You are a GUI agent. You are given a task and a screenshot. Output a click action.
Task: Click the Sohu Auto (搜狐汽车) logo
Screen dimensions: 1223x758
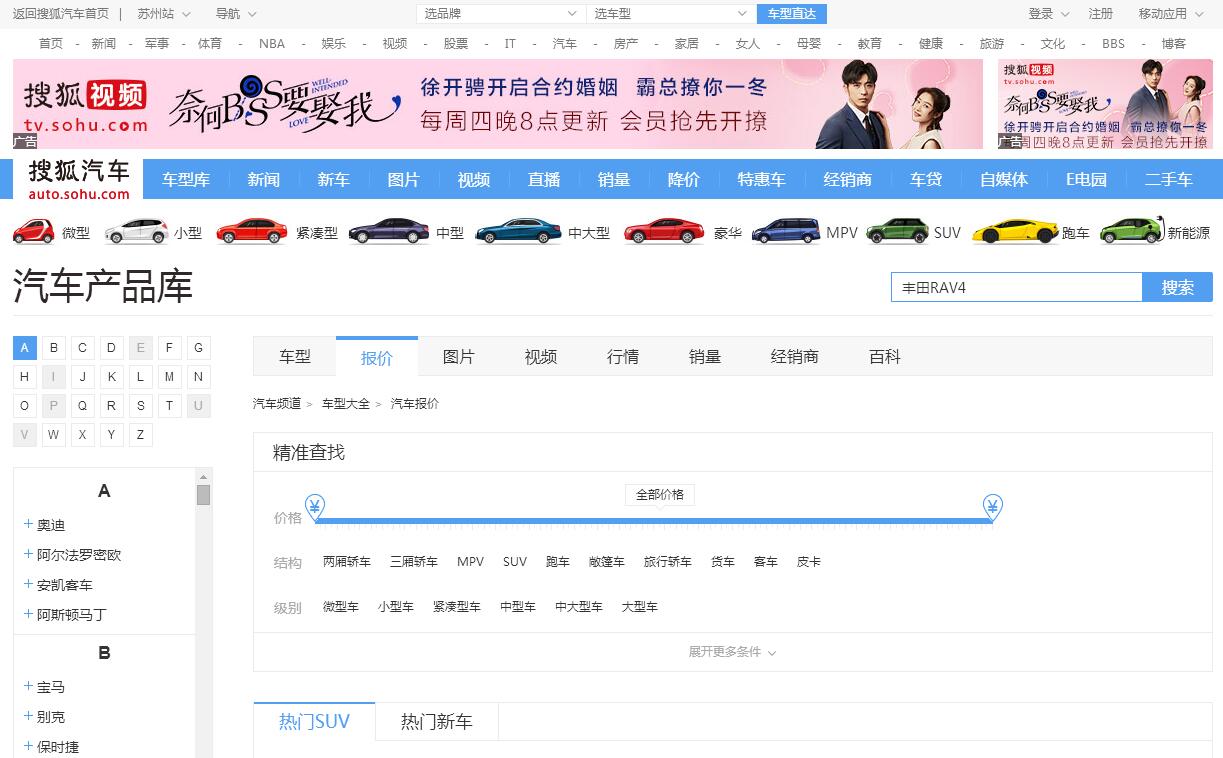(79, 178)
